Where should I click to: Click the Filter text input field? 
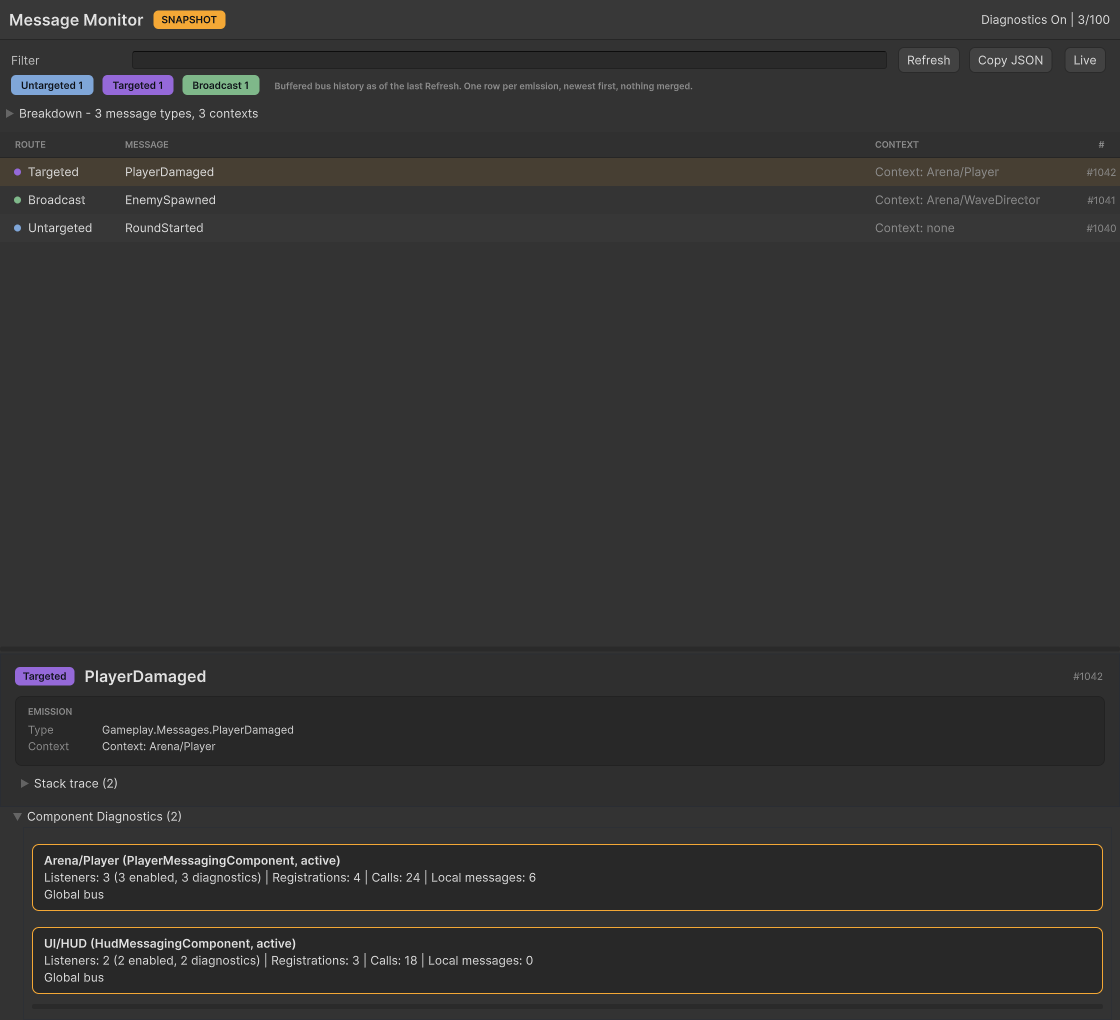(x=509, y=60)
